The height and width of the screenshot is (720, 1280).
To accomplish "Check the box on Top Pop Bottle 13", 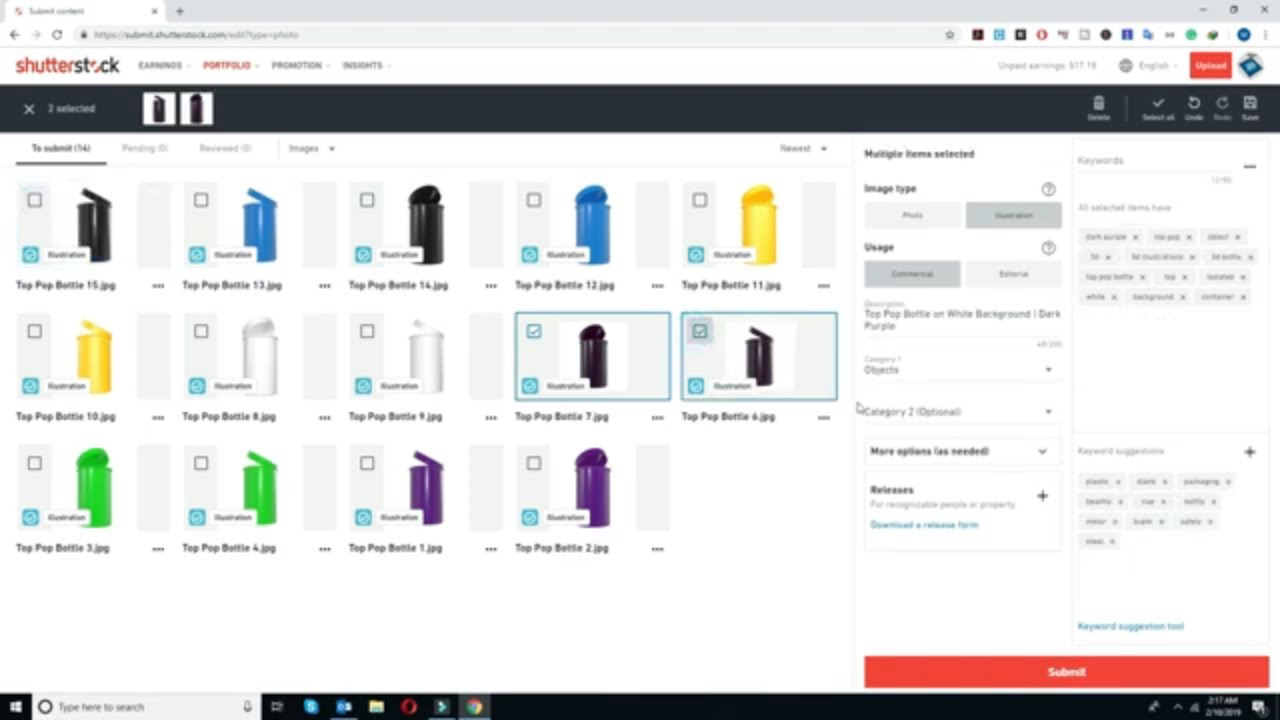I will click(201, 200).
